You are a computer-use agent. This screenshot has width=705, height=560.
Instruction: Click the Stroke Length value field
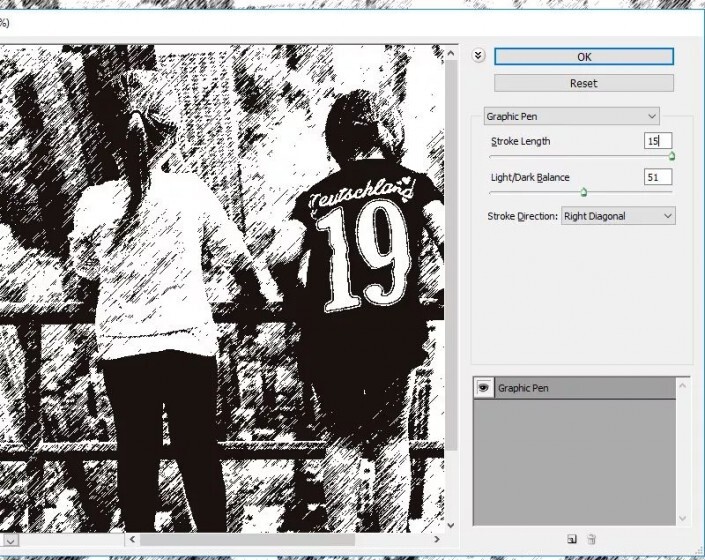tap(657, 142)
